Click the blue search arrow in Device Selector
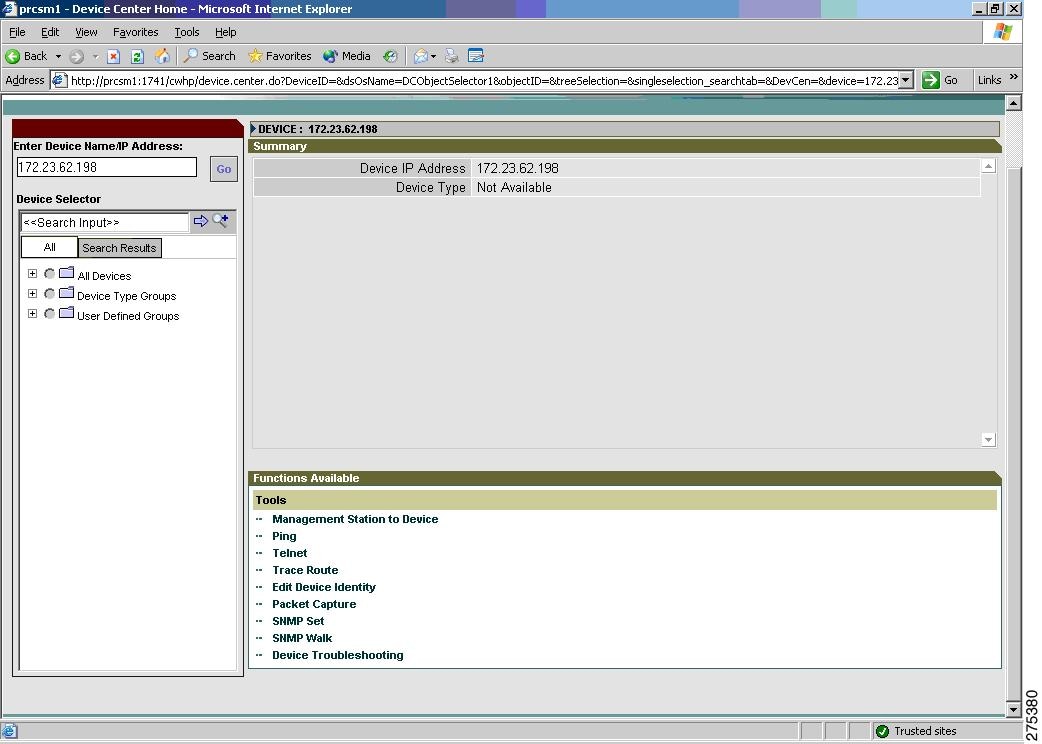Screen dimensions: 1042x744 (x=201, y=221)
